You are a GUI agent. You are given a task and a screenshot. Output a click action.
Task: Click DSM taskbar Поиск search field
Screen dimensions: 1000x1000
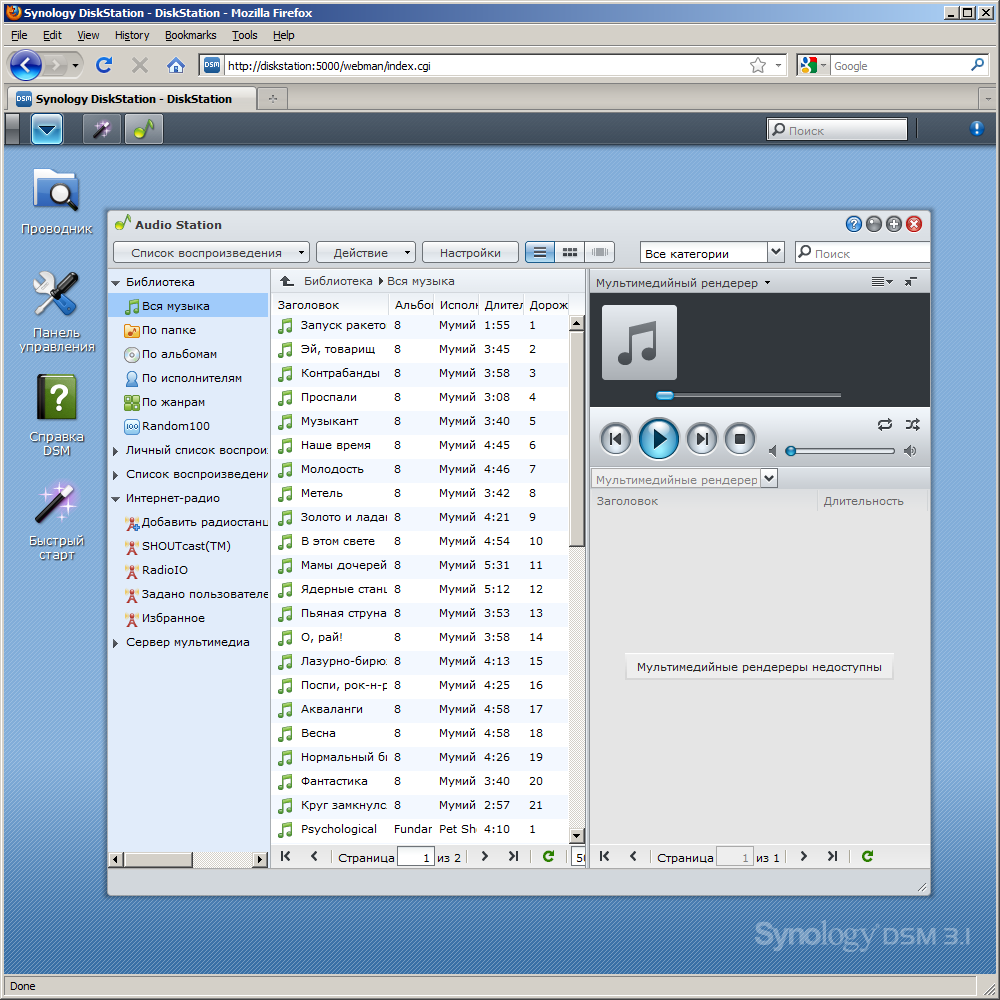(837, 129)
